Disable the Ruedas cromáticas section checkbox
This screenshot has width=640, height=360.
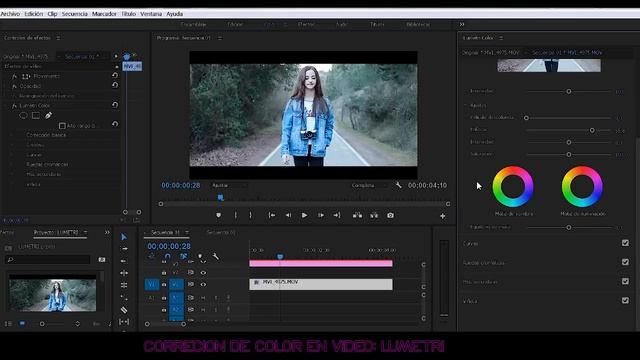click(625, 262)
